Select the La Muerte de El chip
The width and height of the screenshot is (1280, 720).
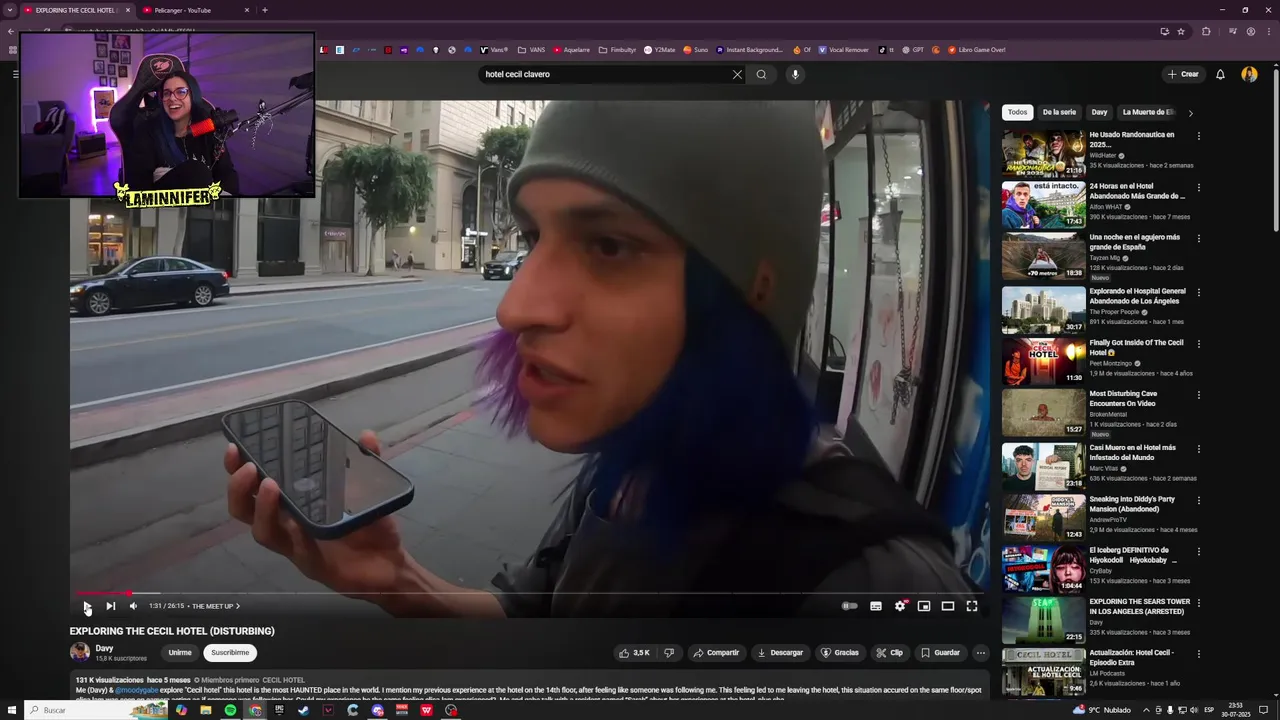1148,112
